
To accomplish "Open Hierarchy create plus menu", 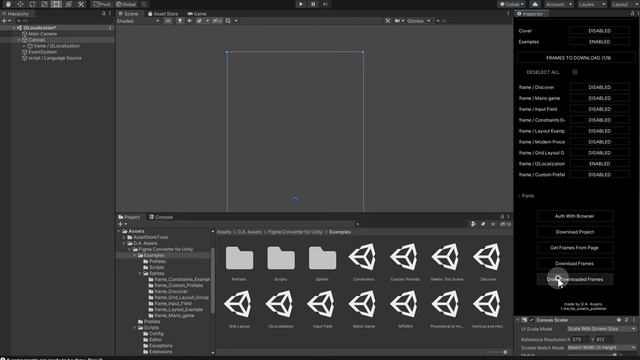I will (x=6, y=21).
